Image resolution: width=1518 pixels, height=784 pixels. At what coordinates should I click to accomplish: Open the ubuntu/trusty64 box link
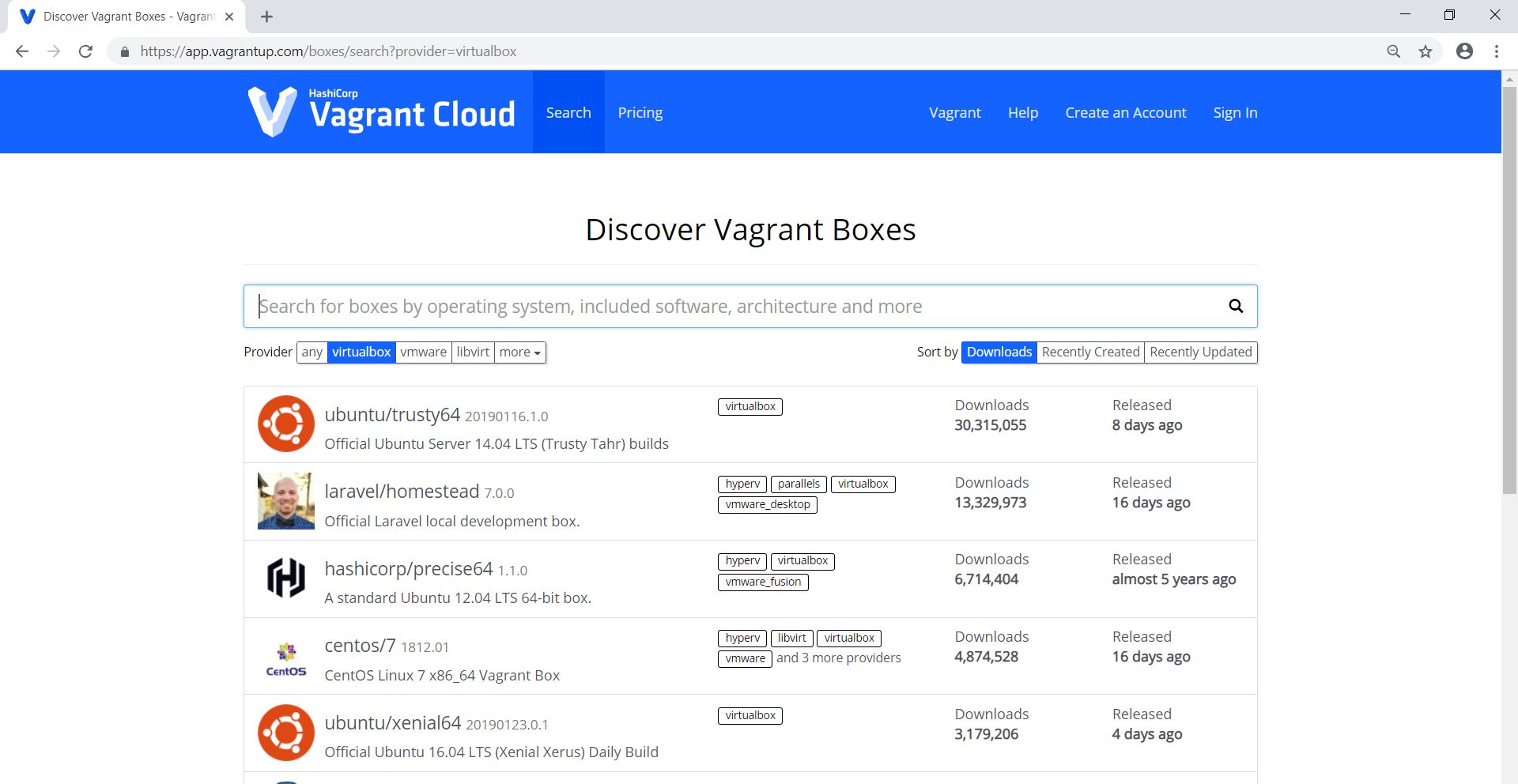pyautogui.click(x=392, y=415)
